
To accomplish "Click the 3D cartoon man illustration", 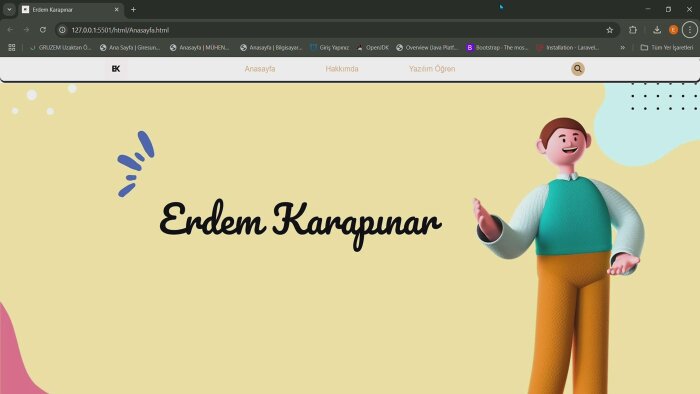I will (x=560, y=255).
